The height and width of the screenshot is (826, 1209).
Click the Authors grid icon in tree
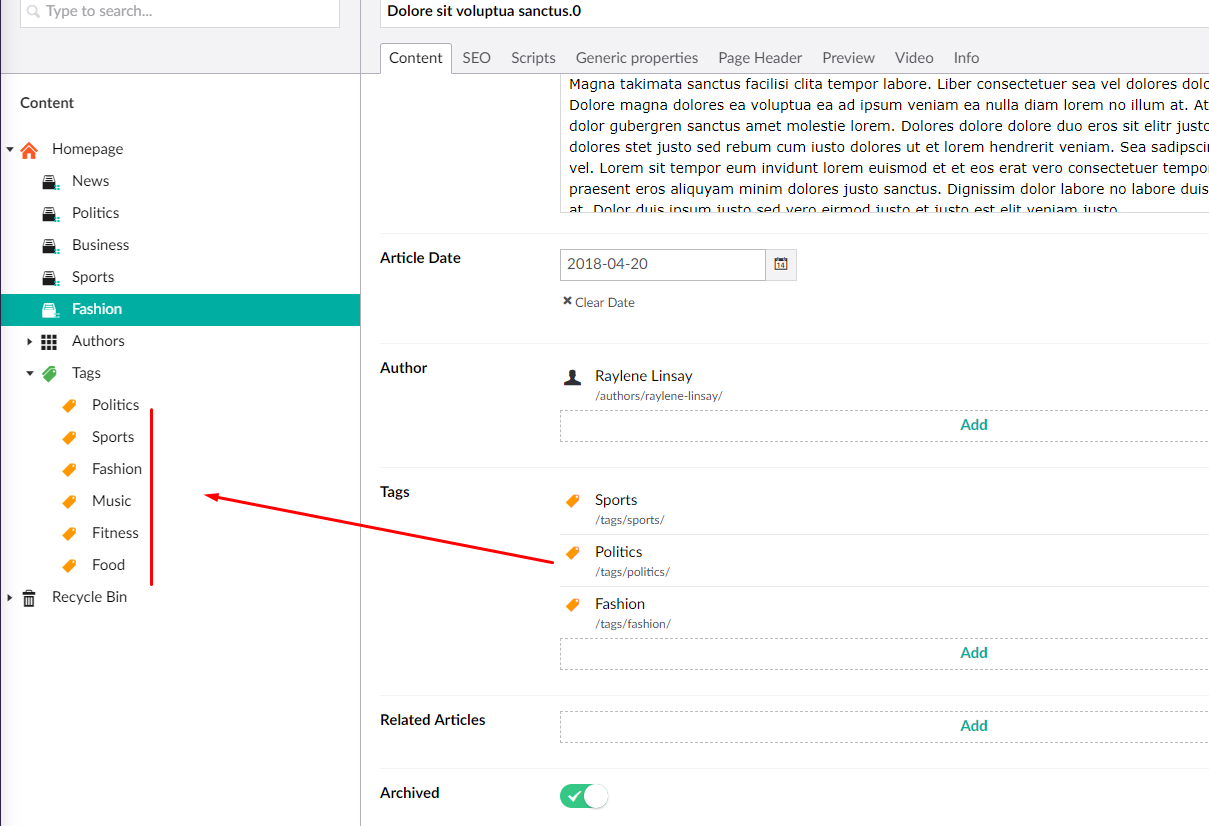[x=49, y=341]
